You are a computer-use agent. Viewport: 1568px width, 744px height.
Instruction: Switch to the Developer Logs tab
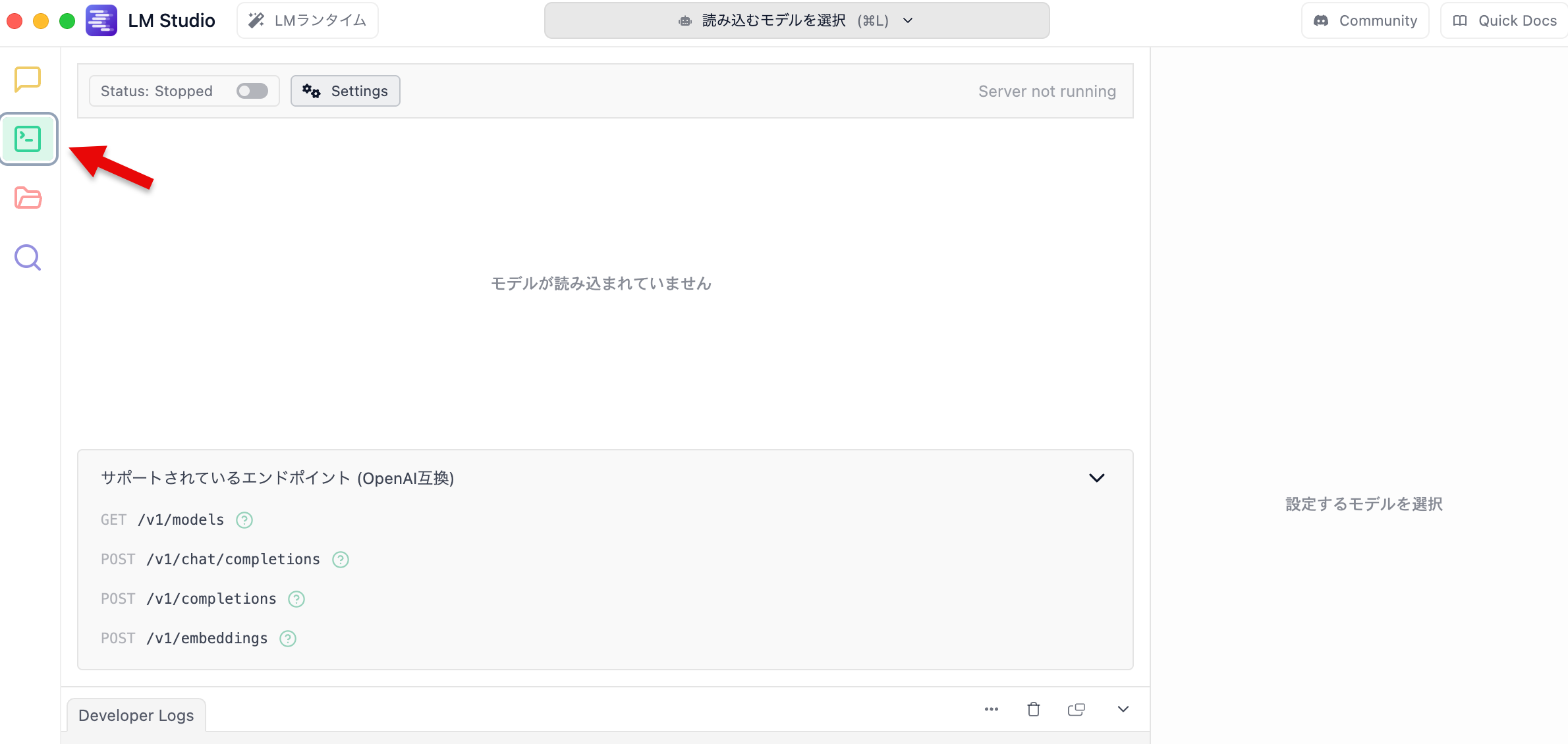pos(136,715)
